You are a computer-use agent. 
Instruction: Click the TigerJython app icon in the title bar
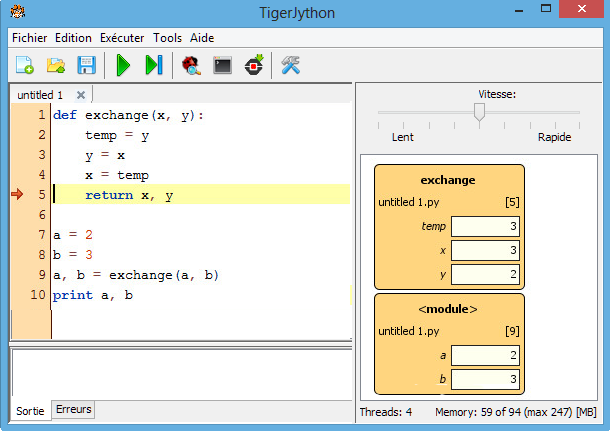[x=18, y=12]
